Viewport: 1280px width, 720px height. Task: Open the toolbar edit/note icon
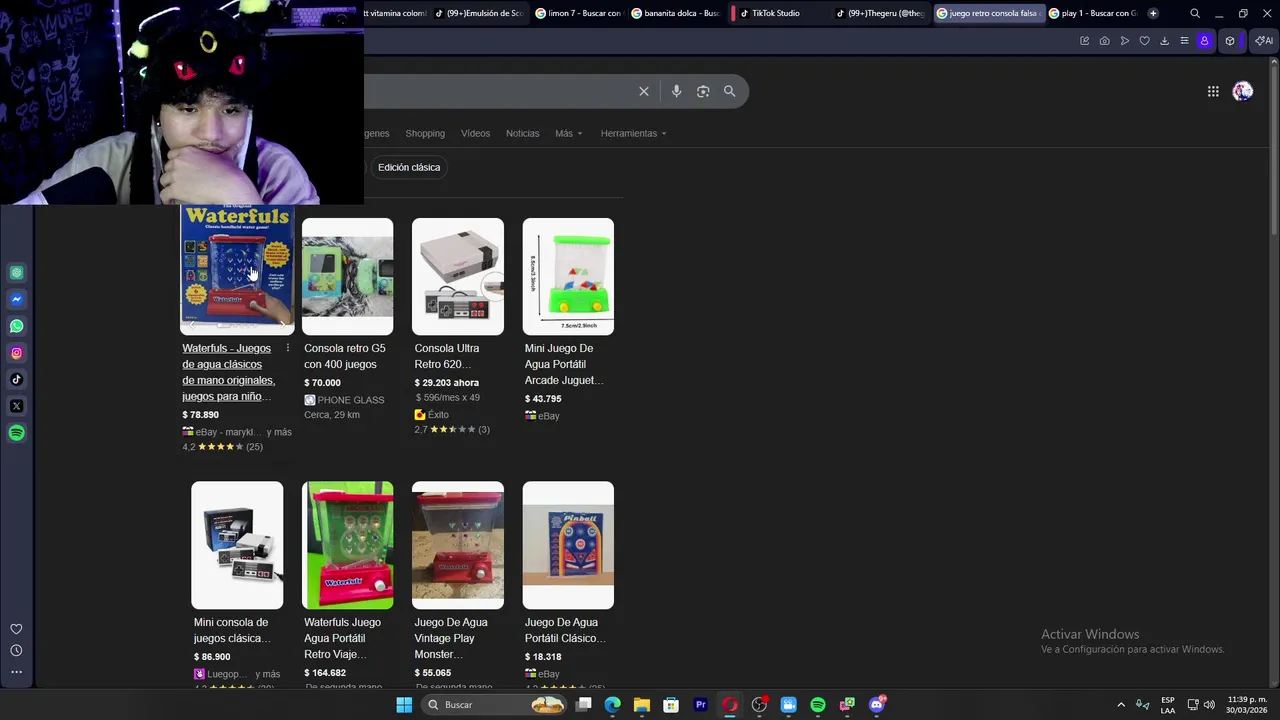click(x=1084, y=41)
